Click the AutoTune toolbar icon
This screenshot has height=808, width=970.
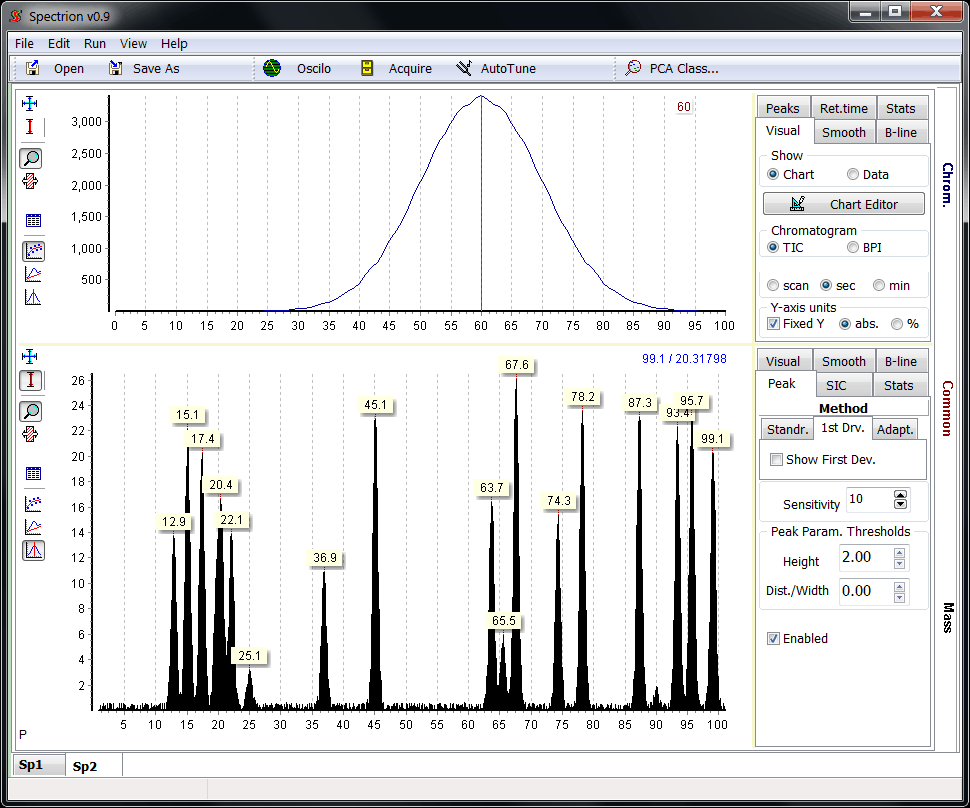[464, 69]
